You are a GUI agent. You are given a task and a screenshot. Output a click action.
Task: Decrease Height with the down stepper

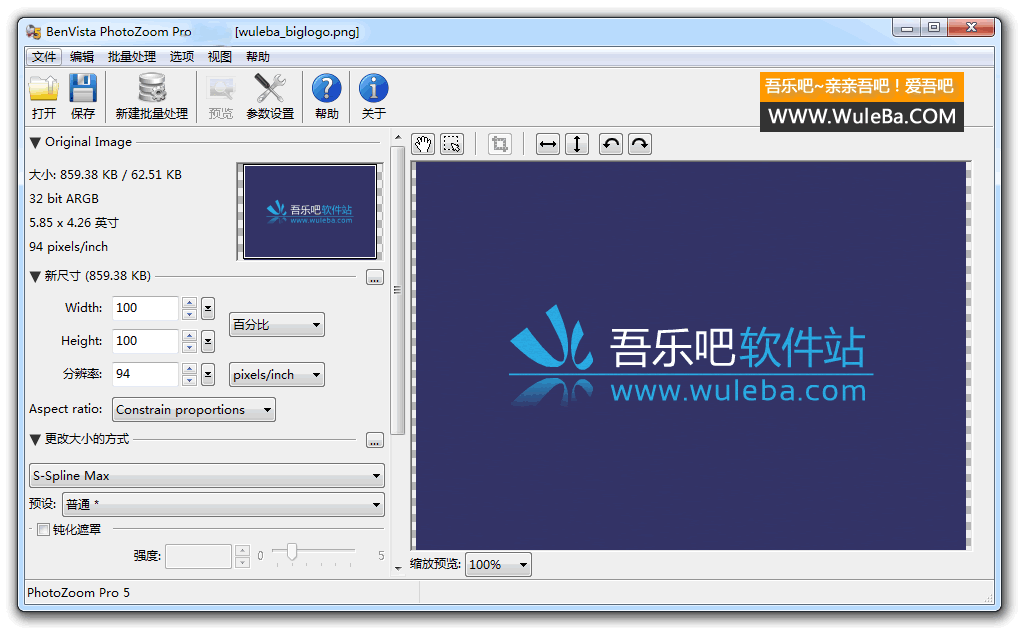(x=189, y=347)
